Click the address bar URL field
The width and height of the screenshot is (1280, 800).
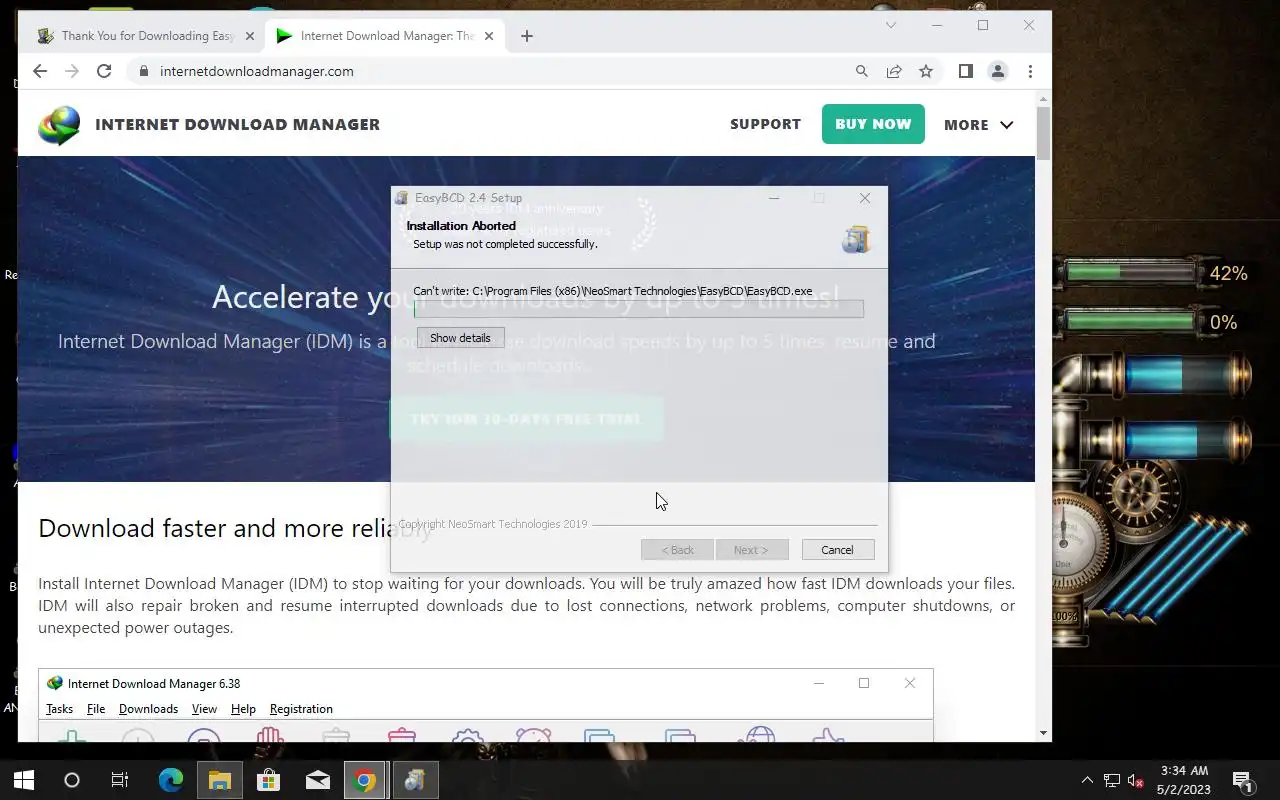coord(500,71)
